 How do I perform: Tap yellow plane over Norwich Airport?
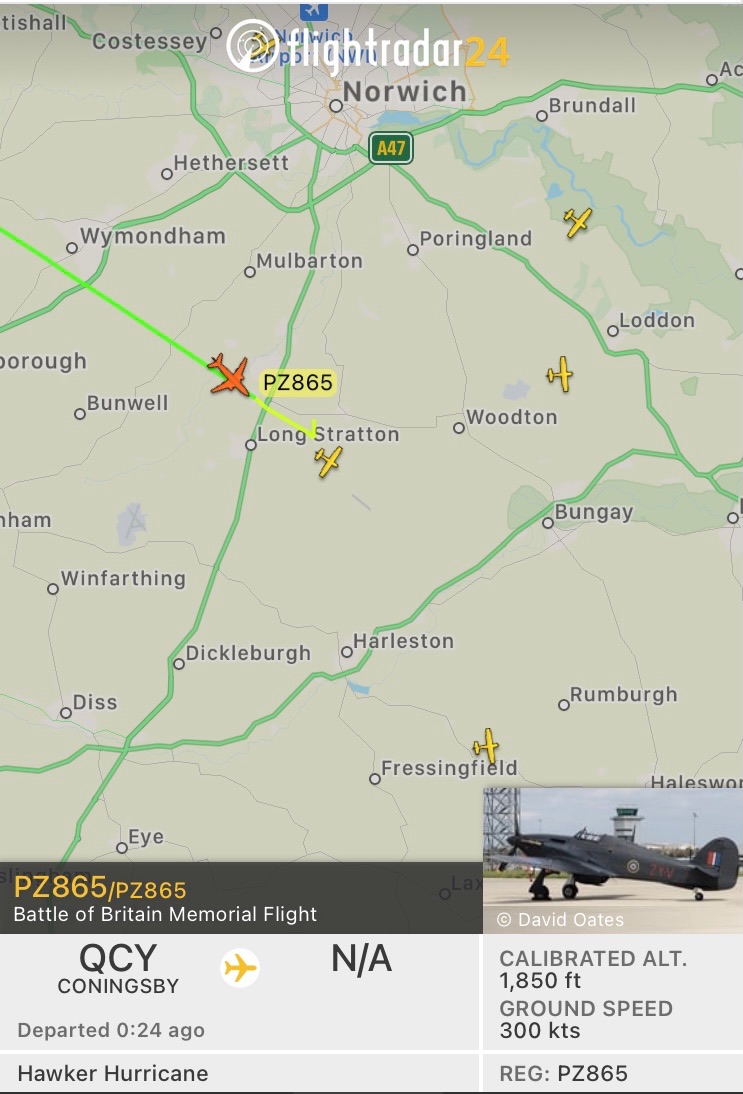(x=262, y=46)
